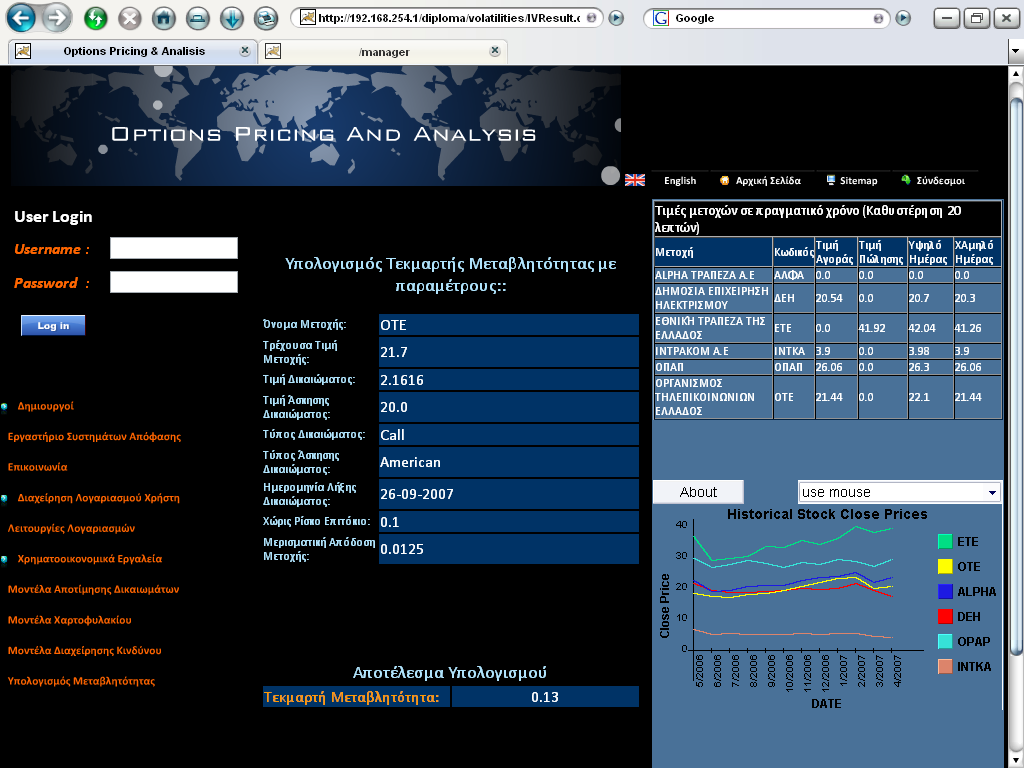Open the Επικοινωνία contact link

(37, 467)
